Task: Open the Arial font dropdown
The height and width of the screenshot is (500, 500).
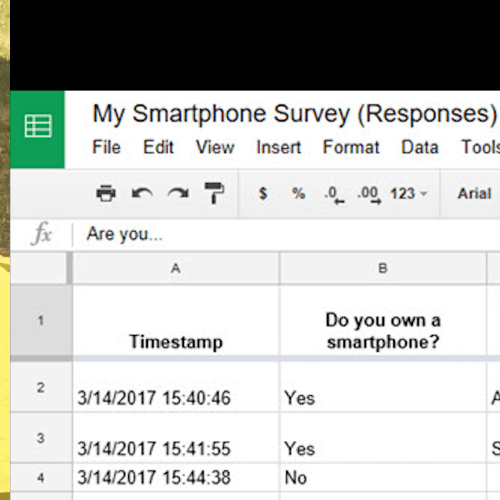Action: tap(475, 194)
